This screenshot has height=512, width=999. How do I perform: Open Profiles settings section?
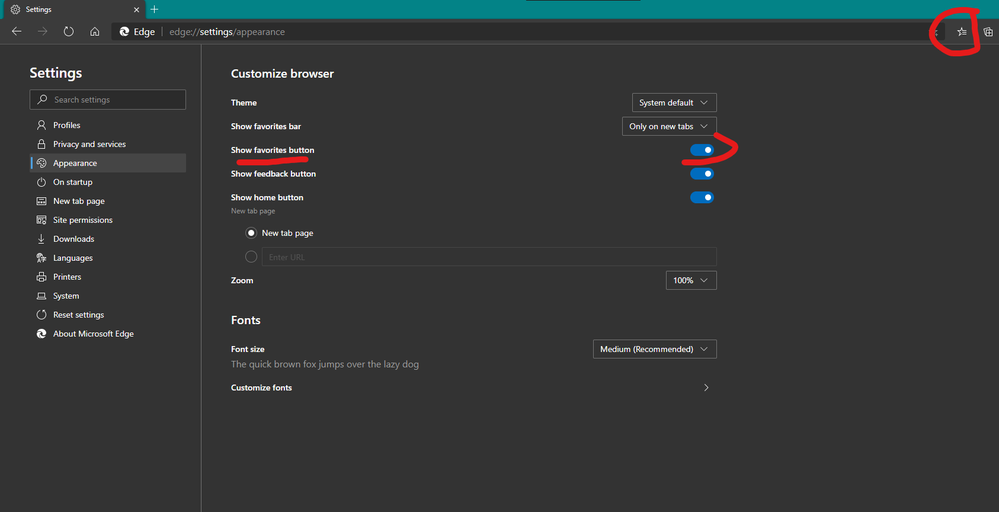click(108, 125)
